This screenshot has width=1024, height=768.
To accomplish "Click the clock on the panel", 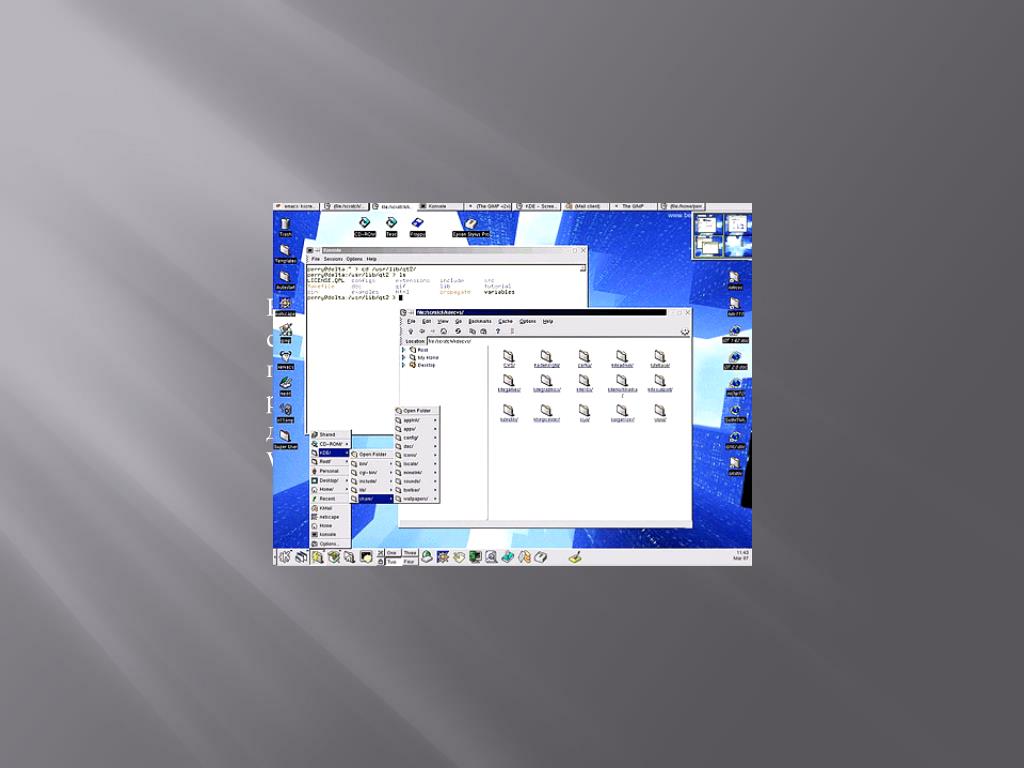I will click(x=741, y=556).
